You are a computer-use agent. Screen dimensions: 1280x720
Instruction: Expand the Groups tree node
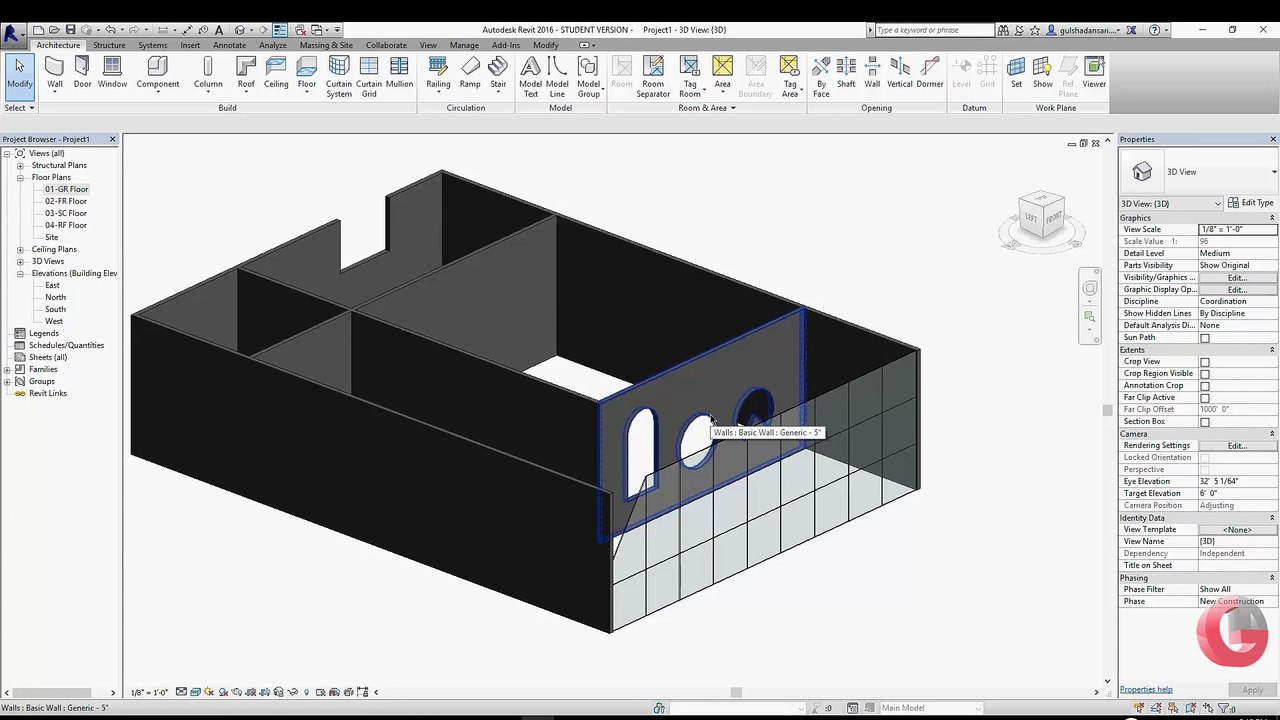(7, 382)
